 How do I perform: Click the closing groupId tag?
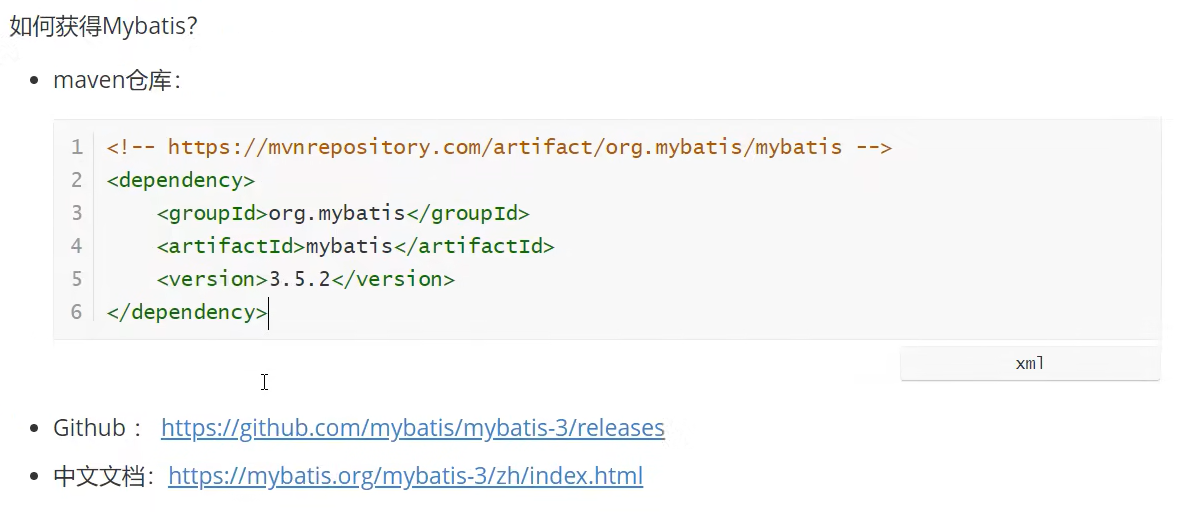point(467,213)
